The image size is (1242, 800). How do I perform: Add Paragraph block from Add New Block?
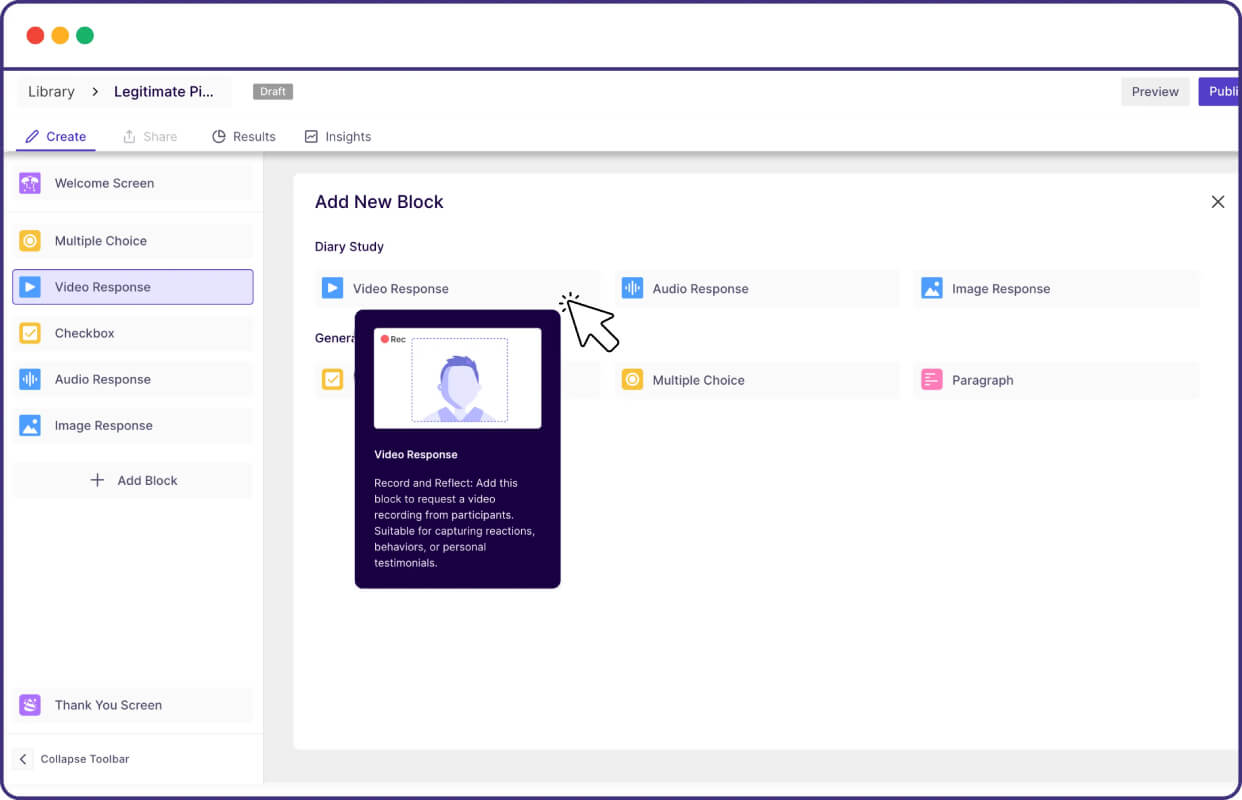1056,380
